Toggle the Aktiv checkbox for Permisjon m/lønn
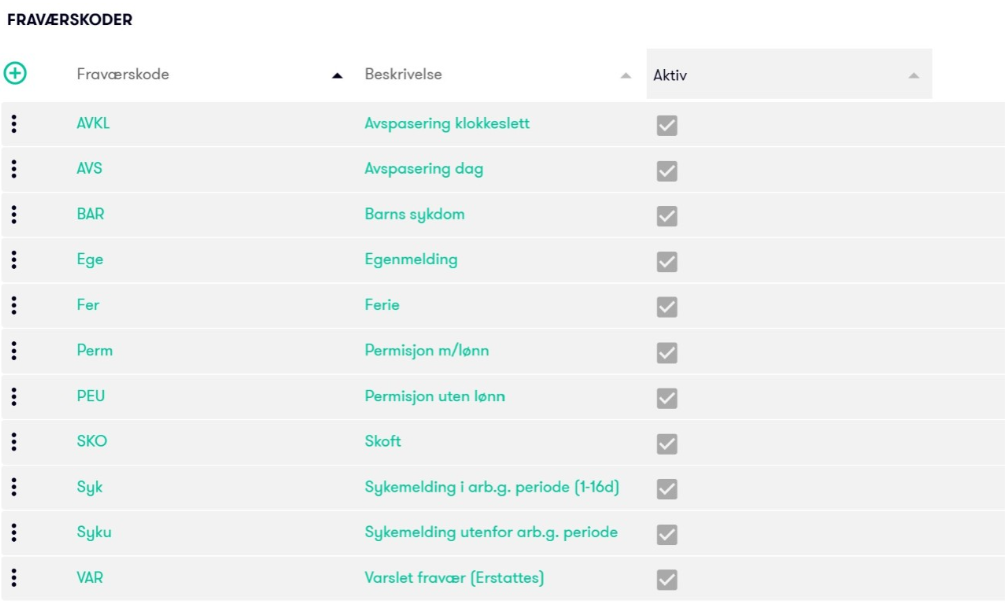Viewport: 1005px width, 603px height. pyautogui.click(x=667, y=352)
